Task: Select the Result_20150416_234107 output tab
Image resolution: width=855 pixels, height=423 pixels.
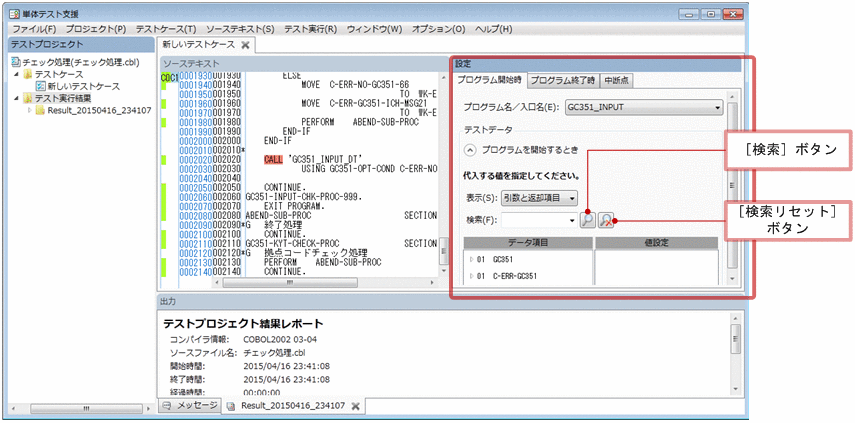Action: 294,406
